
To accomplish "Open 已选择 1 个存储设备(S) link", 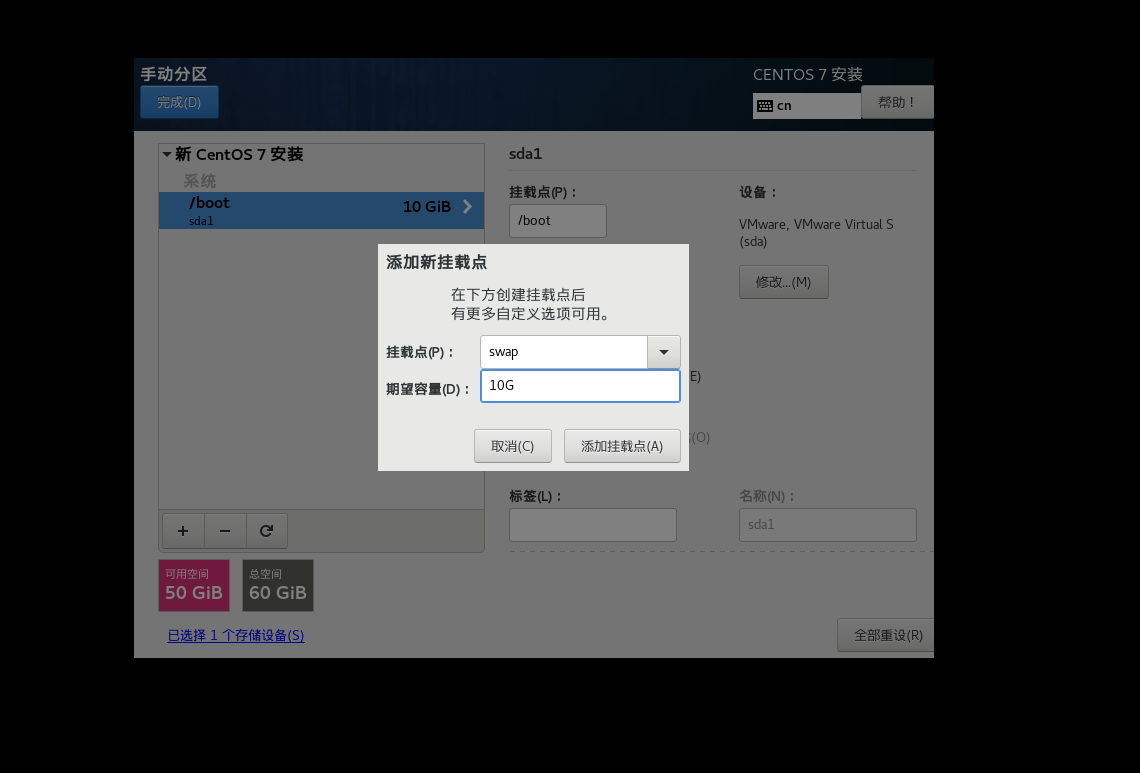I will pyautogui.click(x=236, y=635).
